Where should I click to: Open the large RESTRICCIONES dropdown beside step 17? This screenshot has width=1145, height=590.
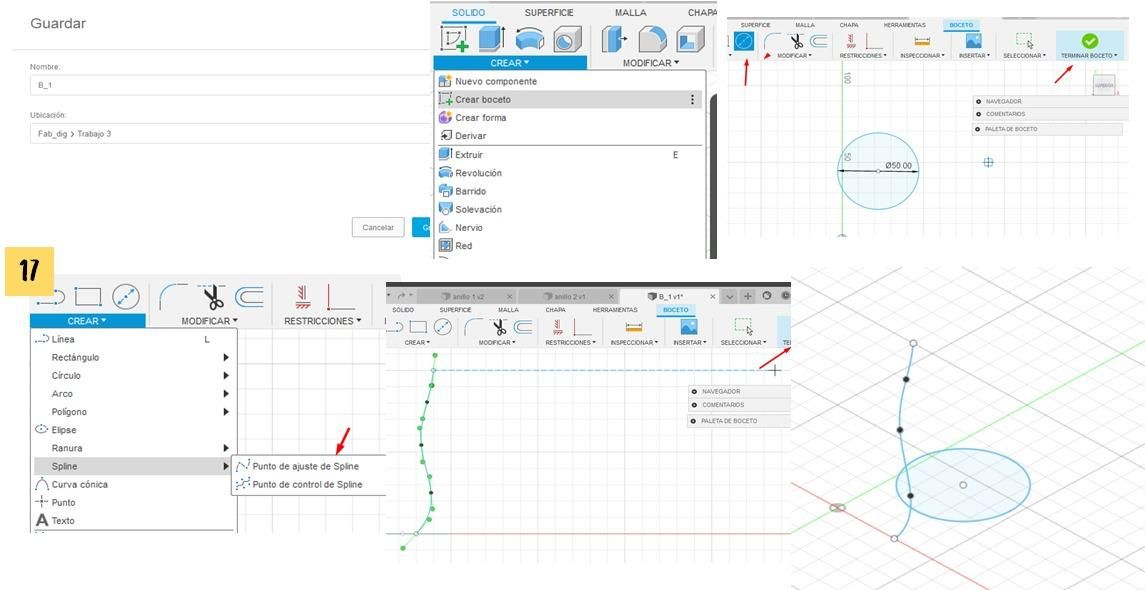[x=322, y=321]
